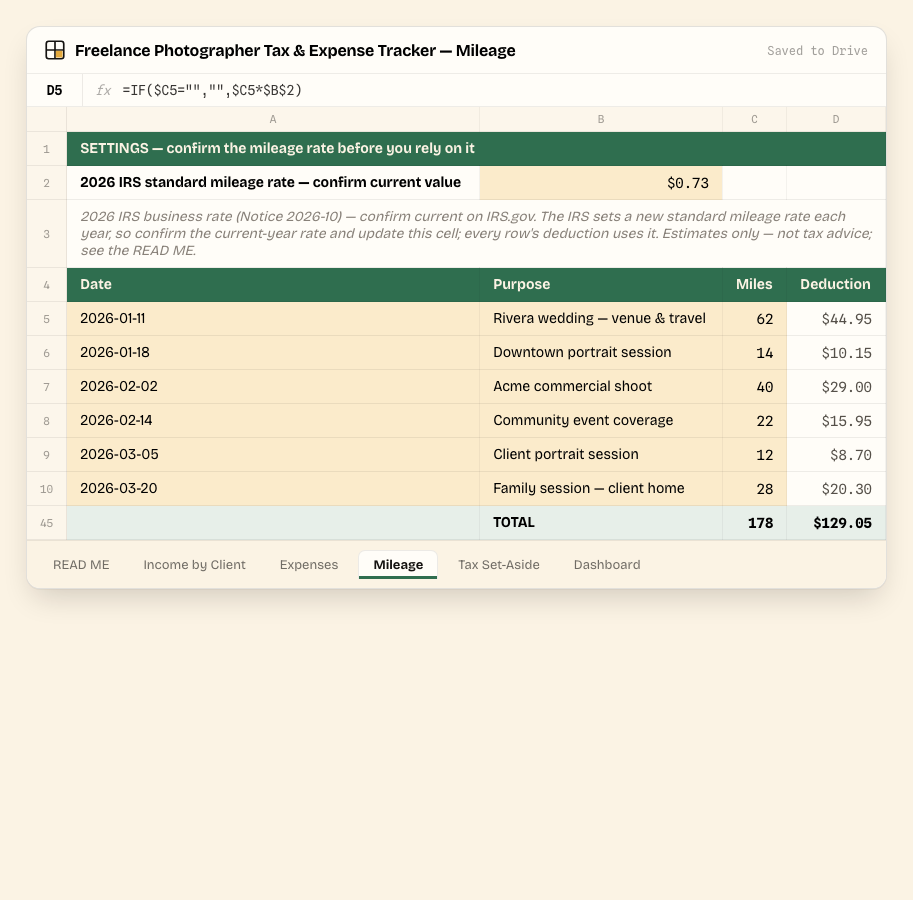913x900 pixels.
Task: Click the total miles cell 178
Action: point(755,523)
